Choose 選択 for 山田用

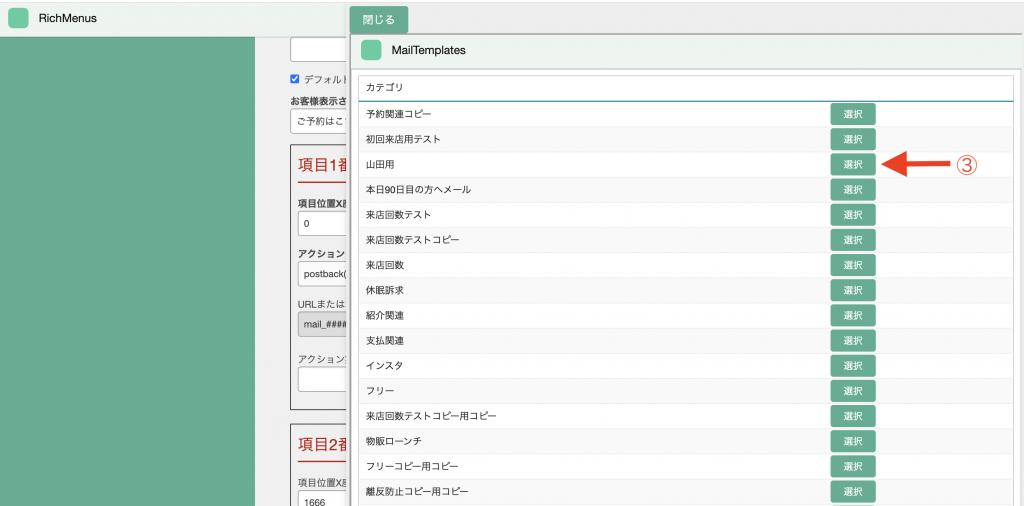pyautogui.click(x=853, y=165)
